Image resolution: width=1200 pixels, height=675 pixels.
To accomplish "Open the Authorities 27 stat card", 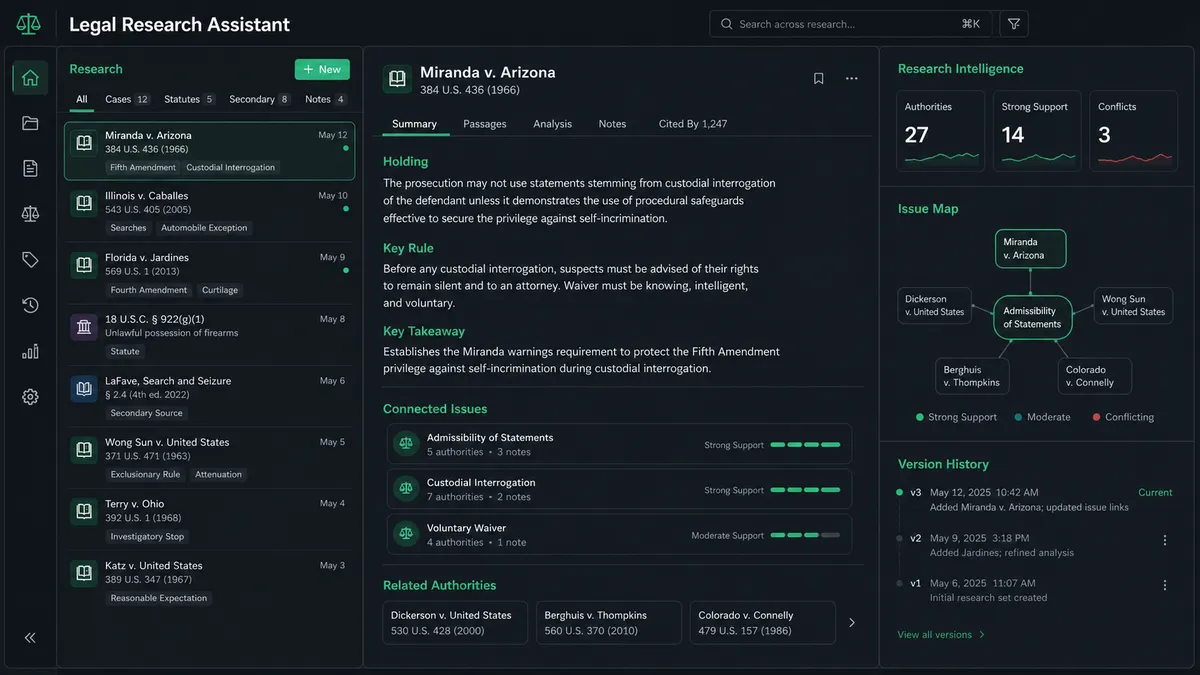I will click(x=940, y=131).
